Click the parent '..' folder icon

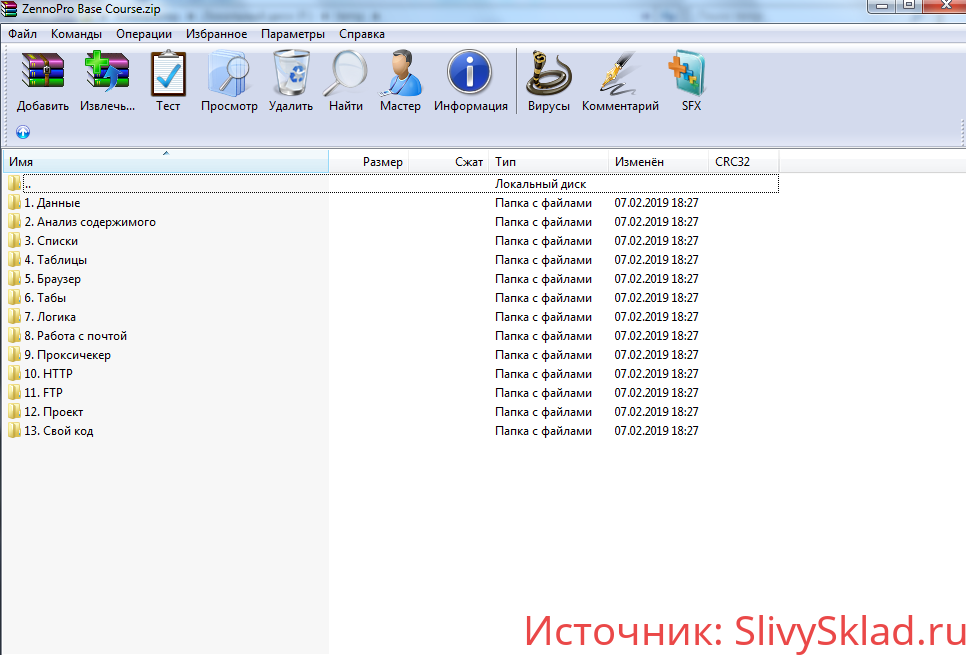click(14, 184)
